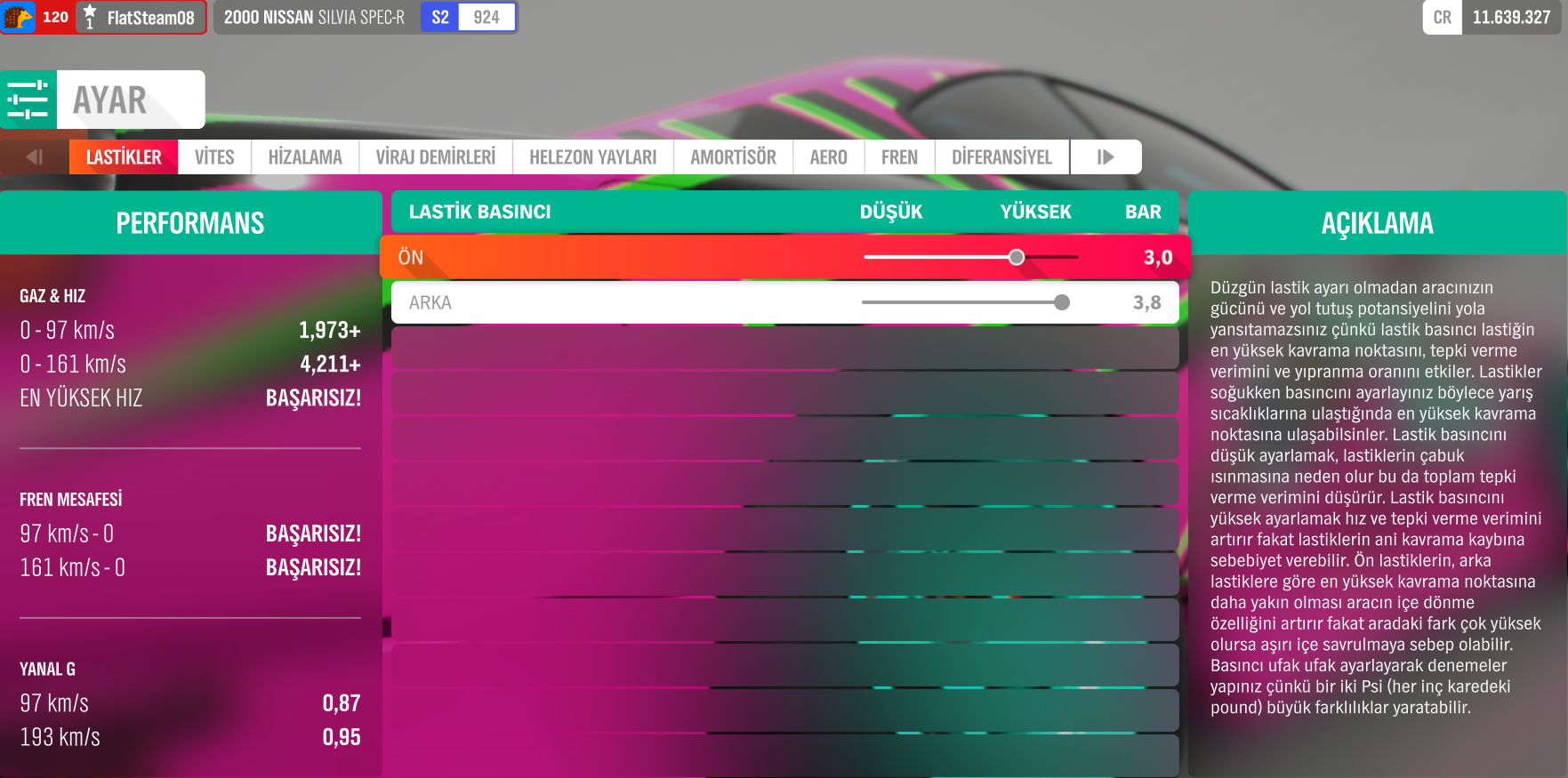The image size is (1568, 778).
Task: Click the 97 km/s - 0 braking label
Action: pos(67,534)
